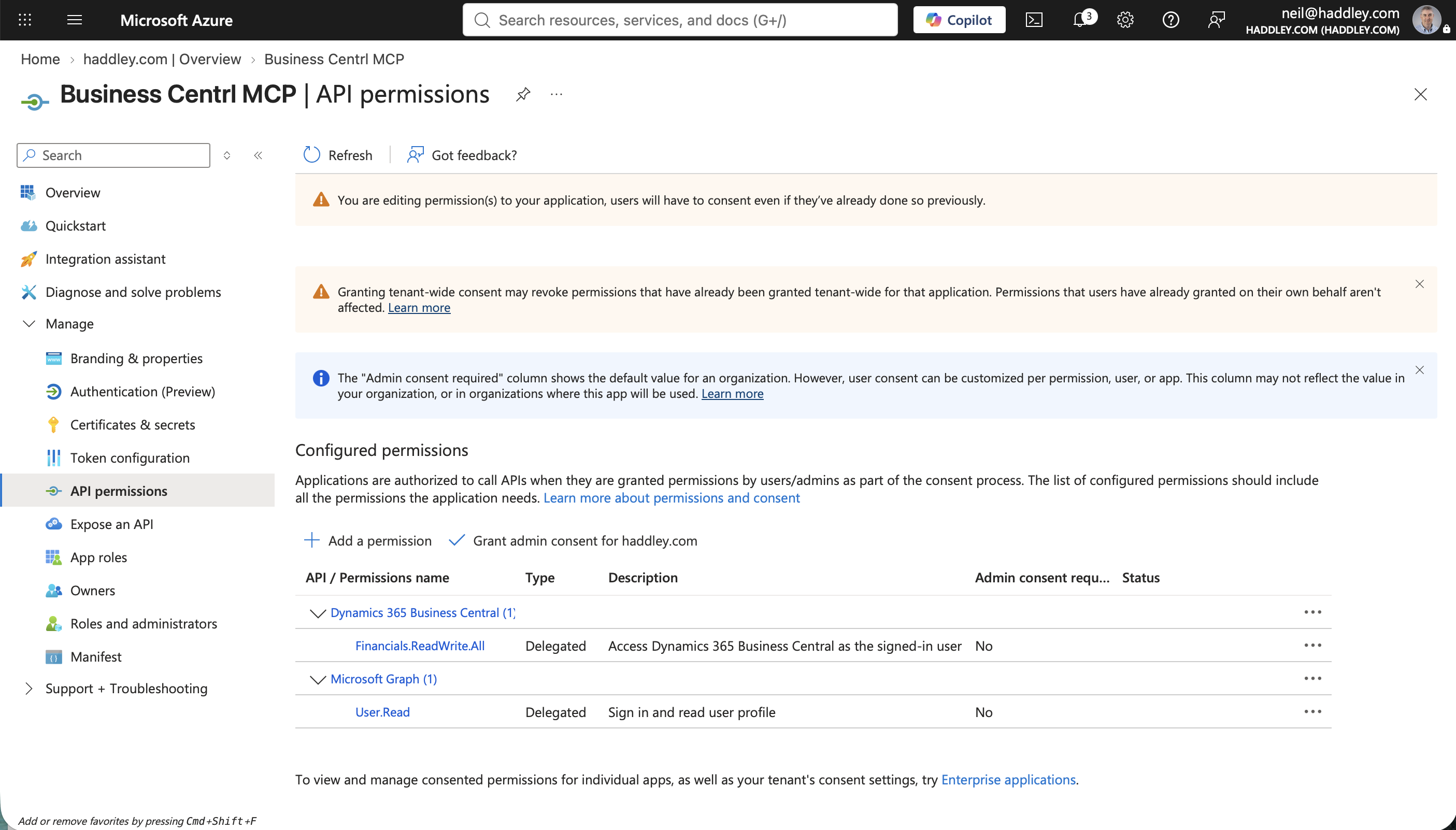Click Add a permission
Screen dimensions: 1456x830
tap(368, 540)
